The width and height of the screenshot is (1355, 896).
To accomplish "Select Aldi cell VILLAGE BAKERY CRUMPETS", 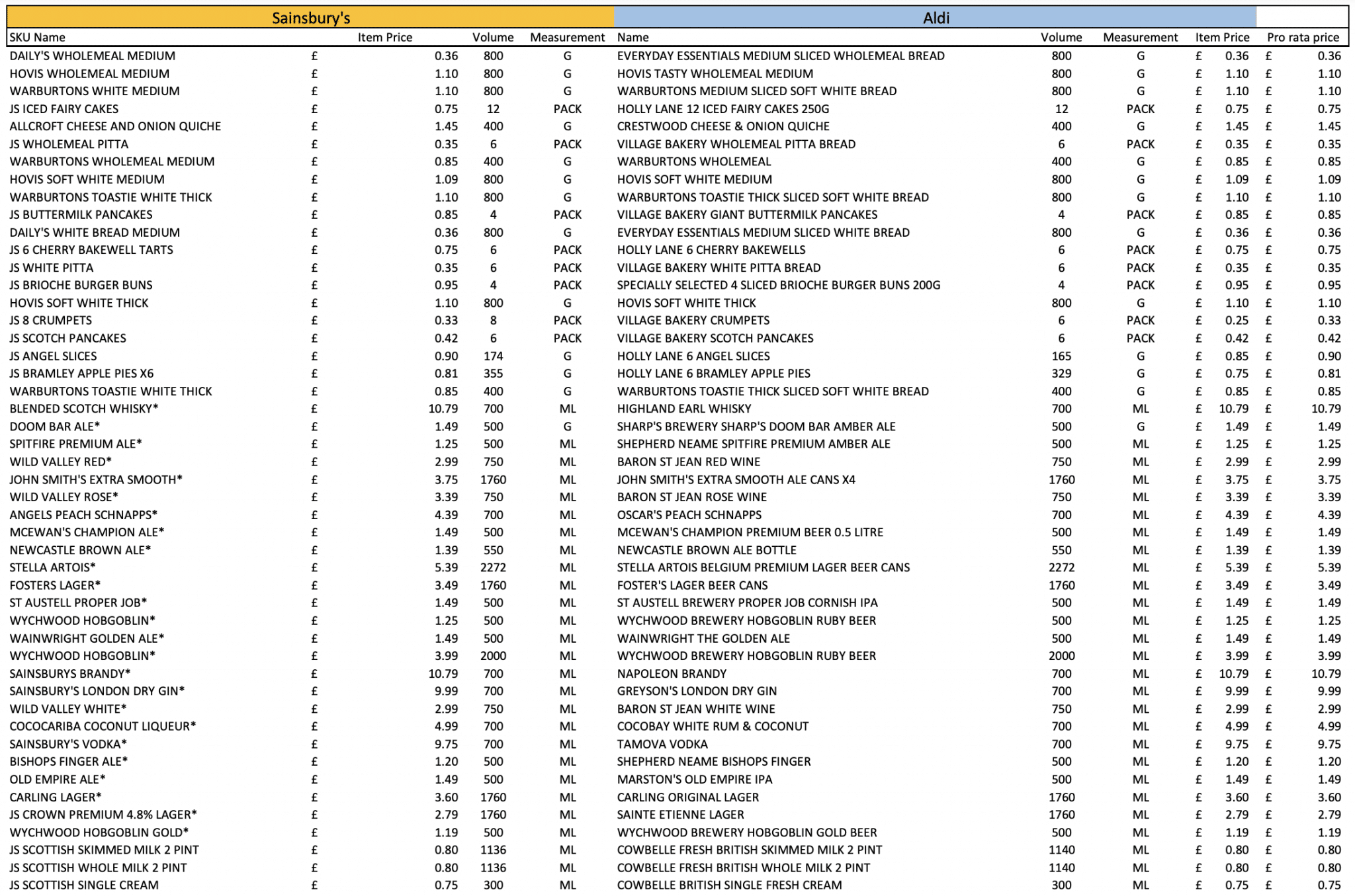I will 693,321.
